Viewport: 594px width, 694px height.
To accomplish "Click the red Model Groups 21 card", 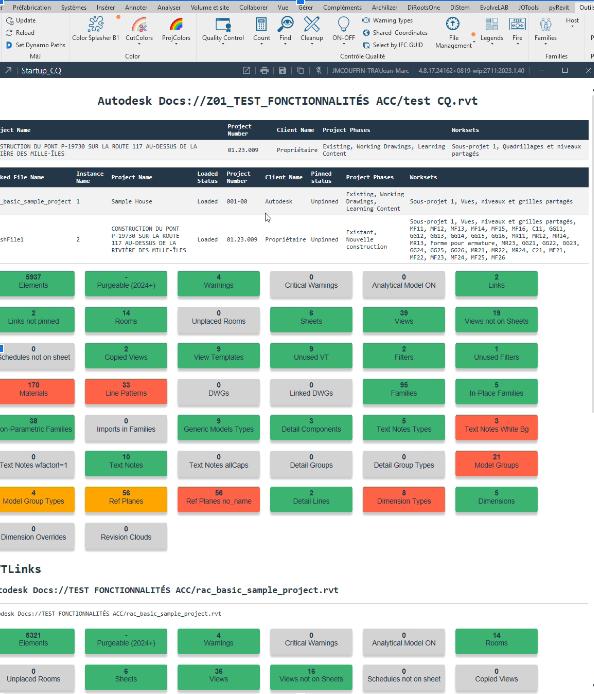I will coord(496,463).
